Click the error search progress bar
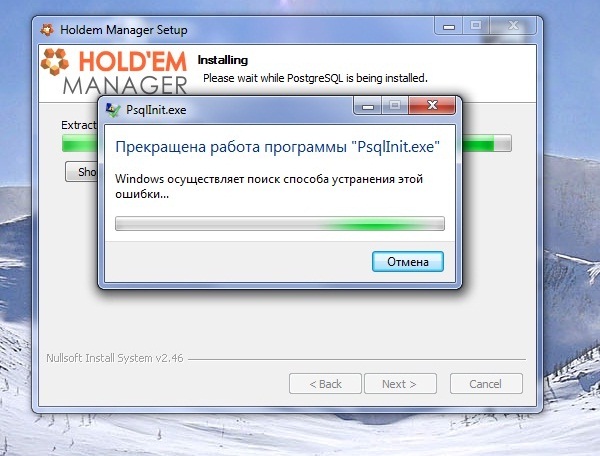 tap(280, 223)
